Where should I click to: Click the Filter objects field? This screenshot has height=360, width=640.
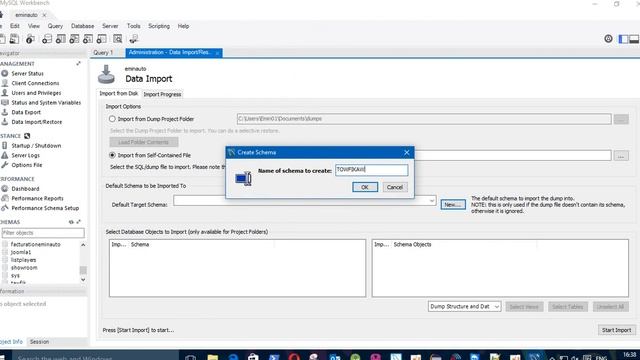click(43, 233)
